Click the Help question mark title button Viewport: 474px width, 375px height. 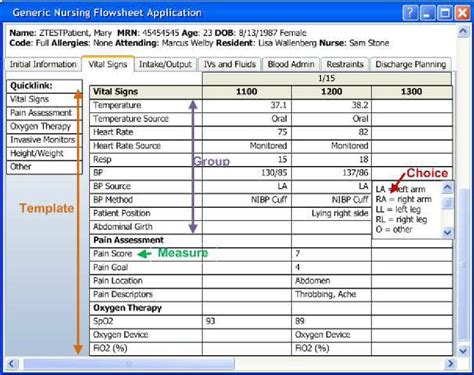pos(410,13)
